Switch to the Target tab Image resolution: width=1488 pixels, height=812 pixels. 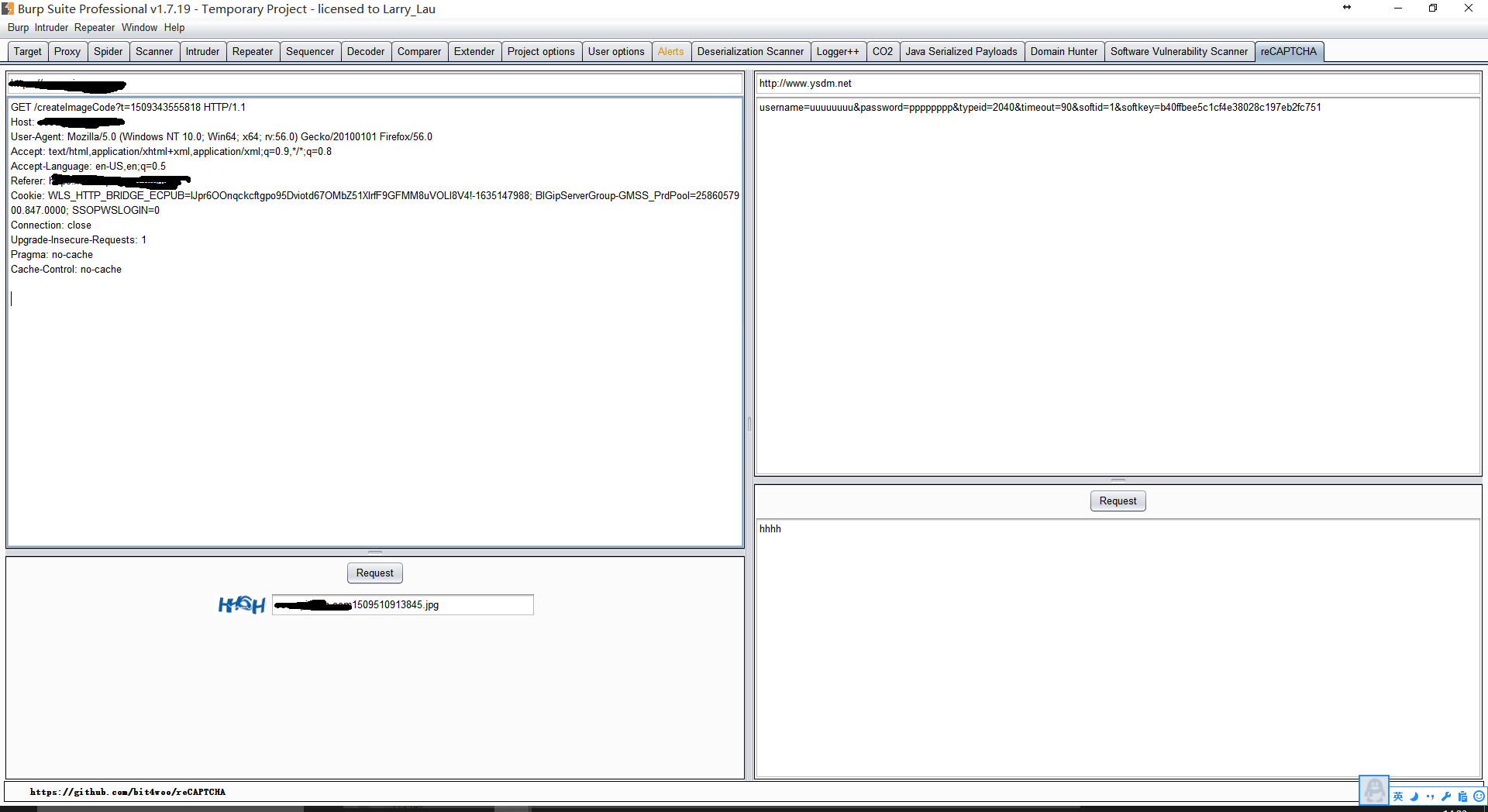[x=28, y=52]
